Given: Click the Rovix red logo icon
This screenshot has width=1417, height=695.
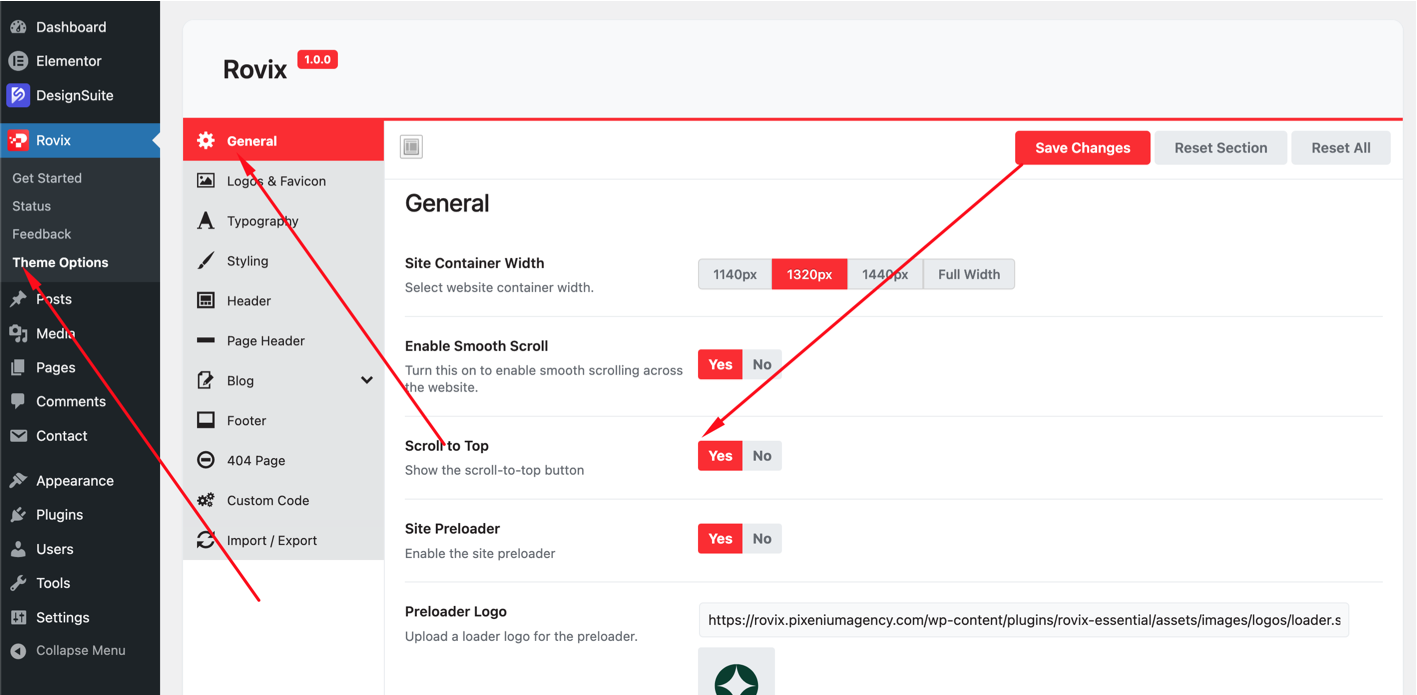Looking at the screenshot, I should 18,140.
